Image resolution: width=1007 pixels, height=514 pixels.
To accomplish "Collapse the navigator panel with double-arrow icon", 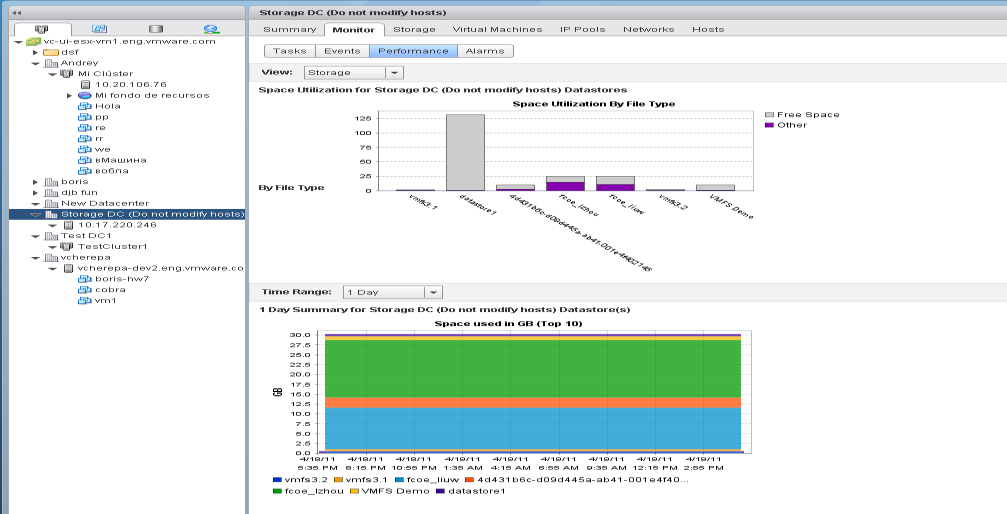I will [x=17, y=12].
